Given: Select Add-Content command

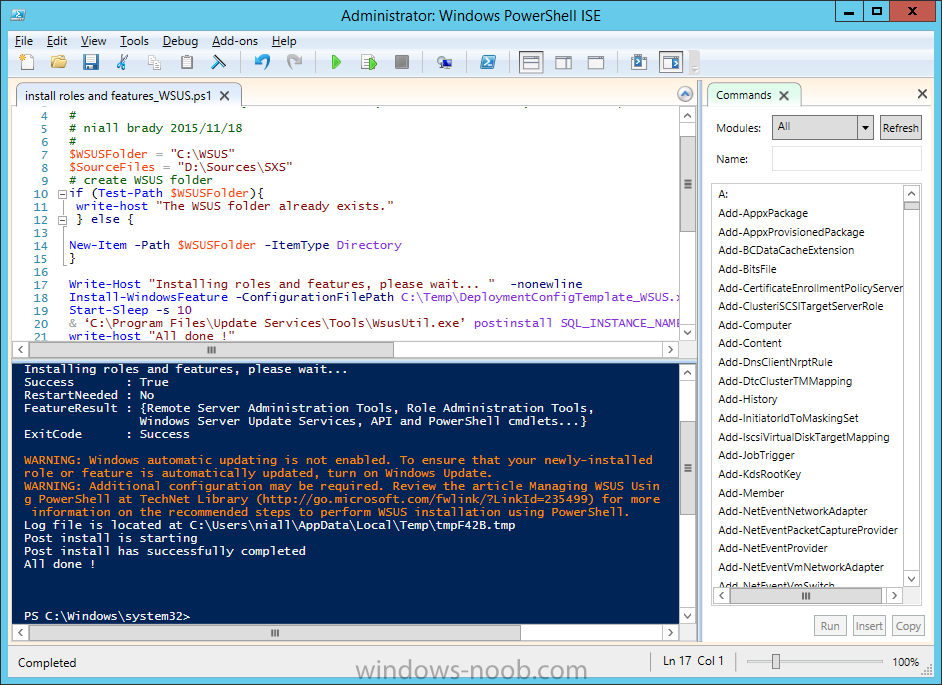Looking at the screenshot, I should 750,343.
